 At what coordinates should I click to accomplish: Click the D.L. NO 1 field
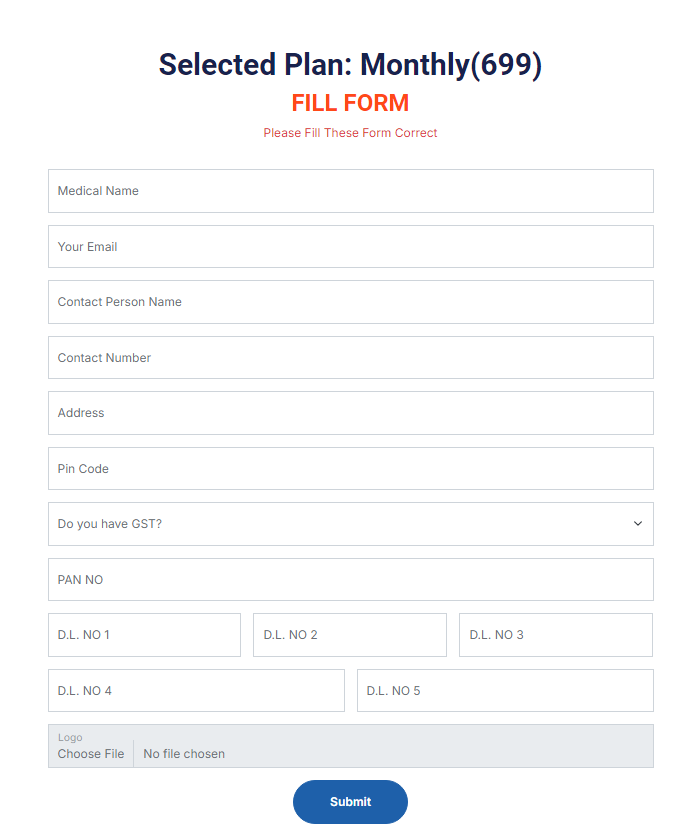click(144, 635)
